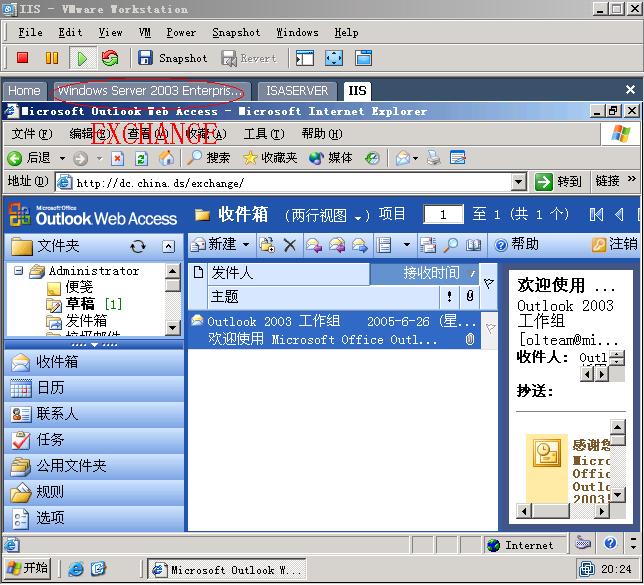Viewport: 644px width, 585px height.
Task: Click the 开始 Start button
Action: [27, 569]
